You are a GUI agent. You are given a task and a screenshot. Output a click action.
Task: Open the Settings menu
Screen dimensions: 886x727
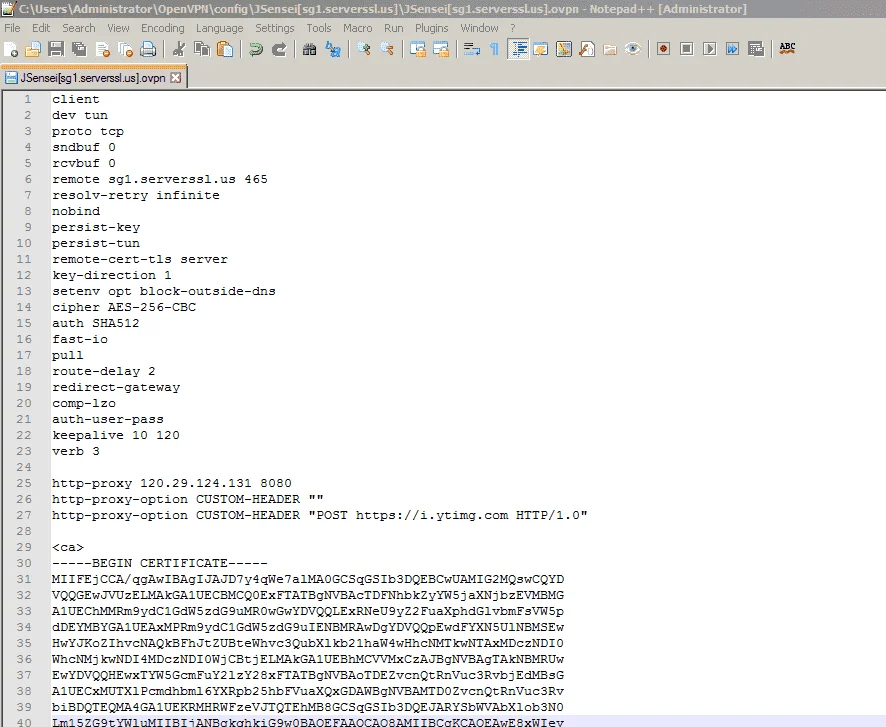(x=275, y=28)
